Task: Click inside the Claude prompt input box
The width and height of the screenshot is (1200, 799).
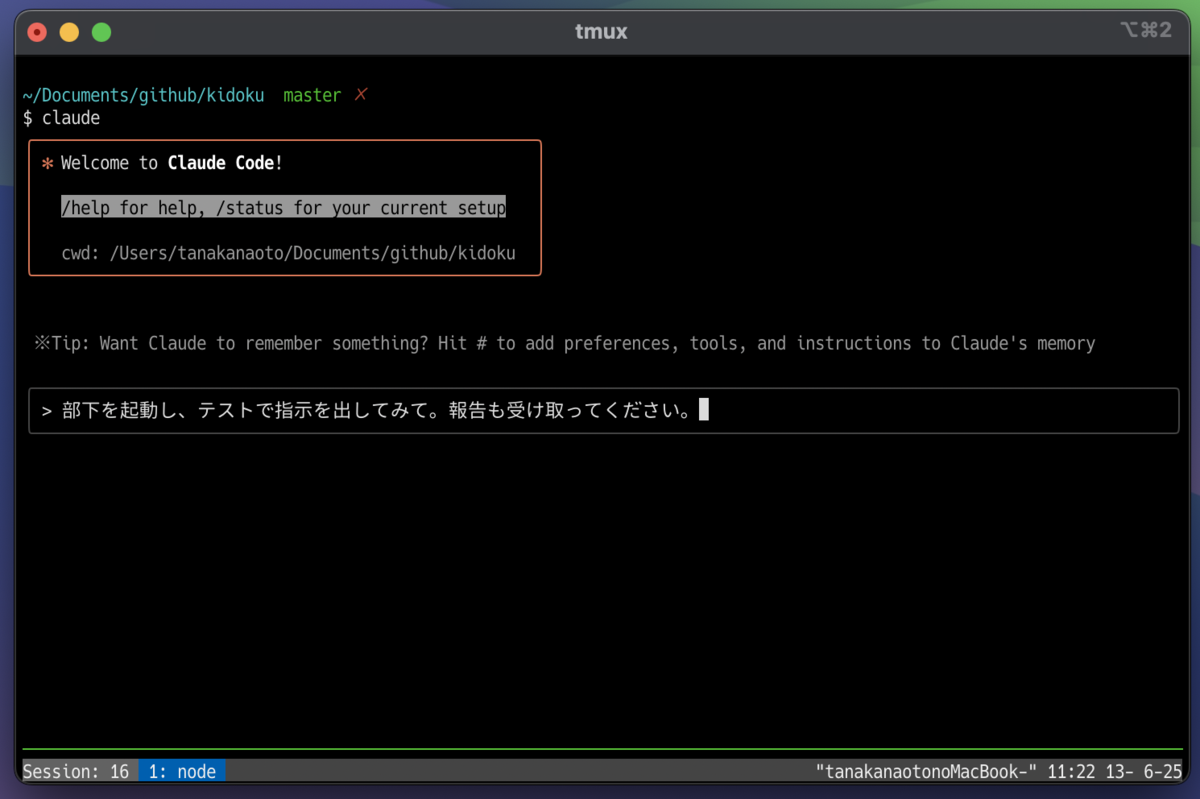Action: point(604,411)
